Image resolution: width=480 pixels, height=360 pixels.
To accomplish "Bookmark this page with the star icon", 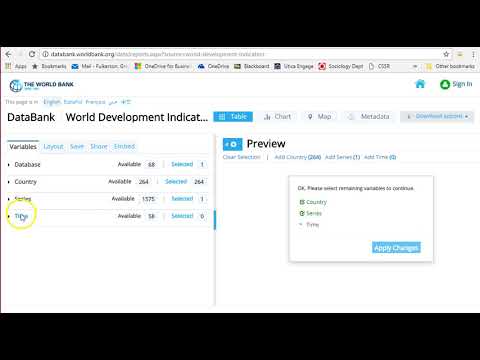I will pyautogui.click(x=446, y=54).
